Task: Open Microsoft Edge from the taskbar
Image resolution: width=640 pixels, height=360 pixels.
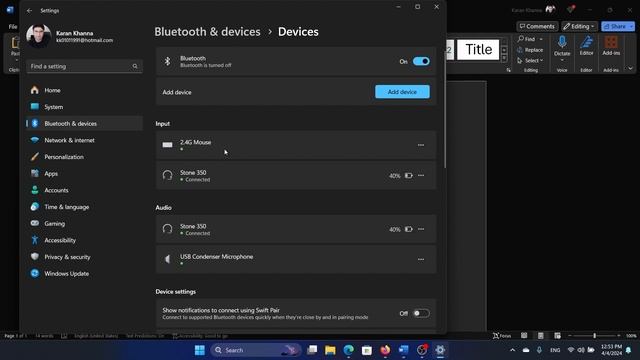Action: tap(349, 350)
